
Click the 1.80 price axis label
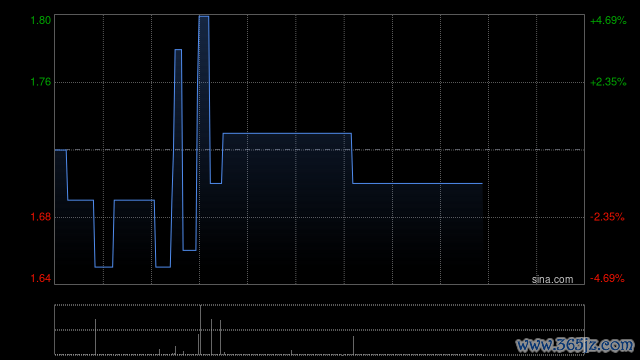[41, 20]
